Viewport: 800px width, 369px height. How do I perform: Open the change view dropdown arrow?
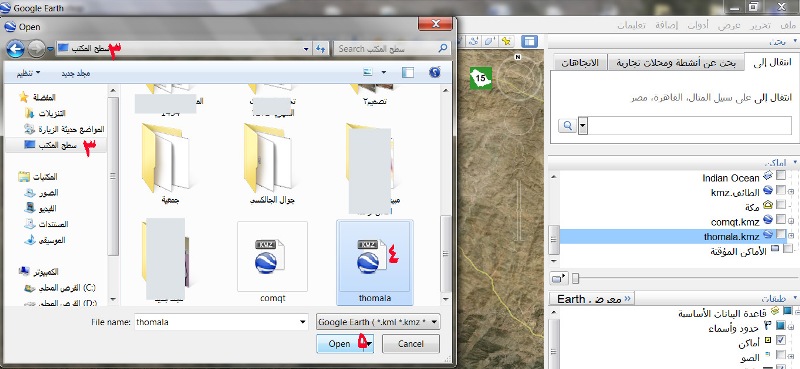pos(384,72)
